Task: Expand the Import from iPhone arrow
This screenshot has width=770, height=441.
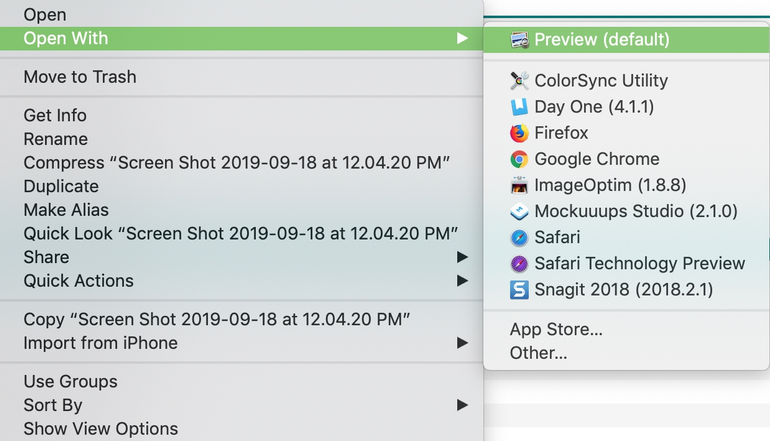Action: click(x=461, y=343)
